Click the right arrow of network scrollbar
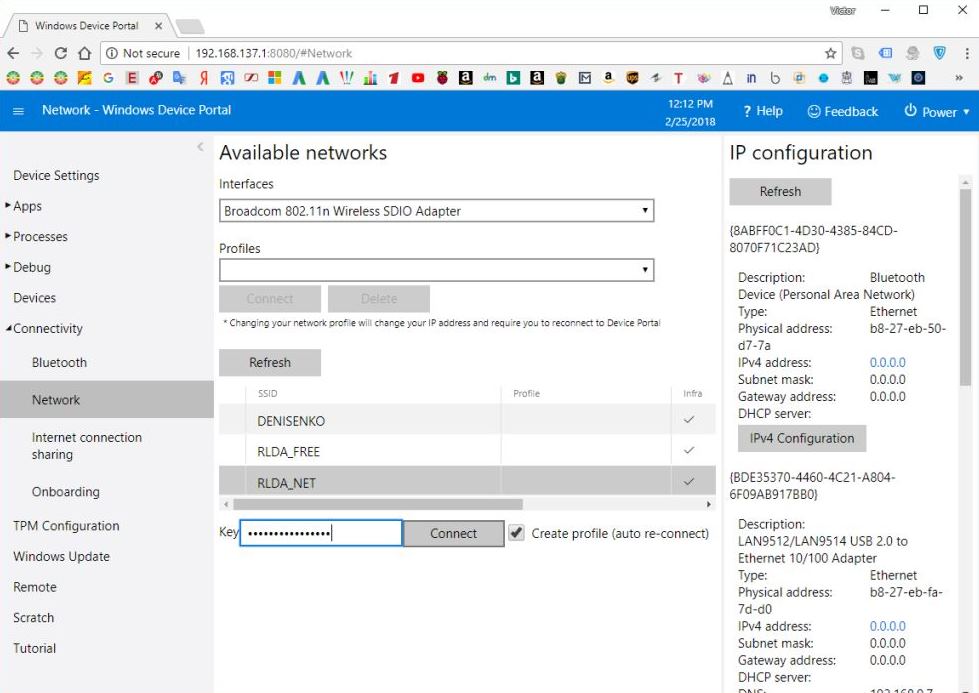 tap(708, 504)
